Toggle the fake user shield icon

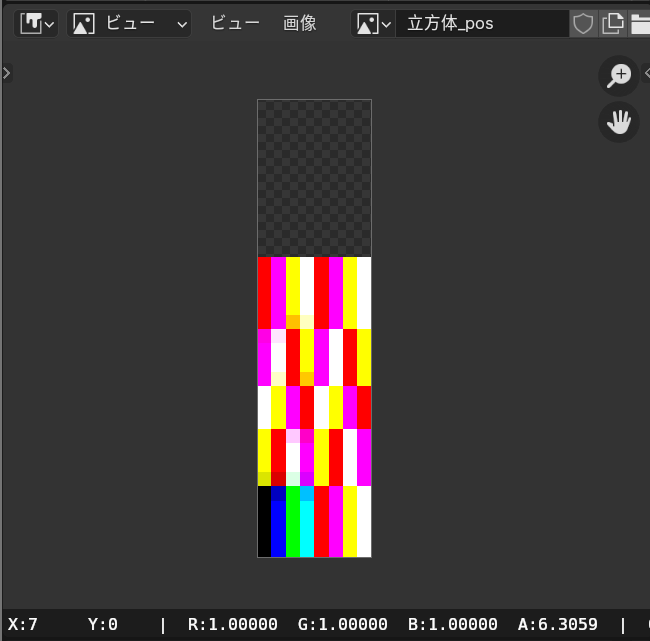pyautogui.click(x=583, y=24)
